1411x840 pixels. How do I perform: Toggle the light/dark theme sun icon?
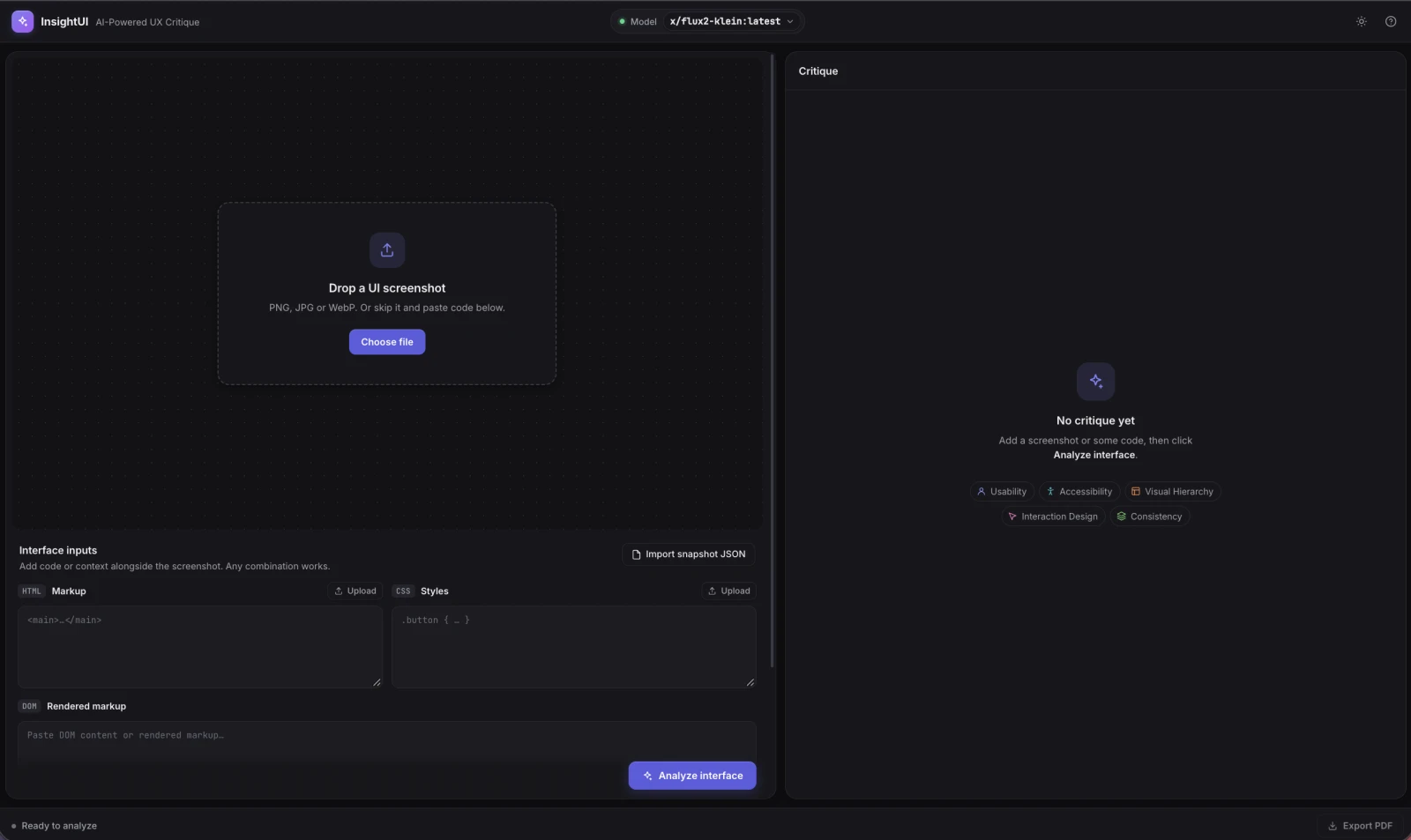click(1362, 21)
